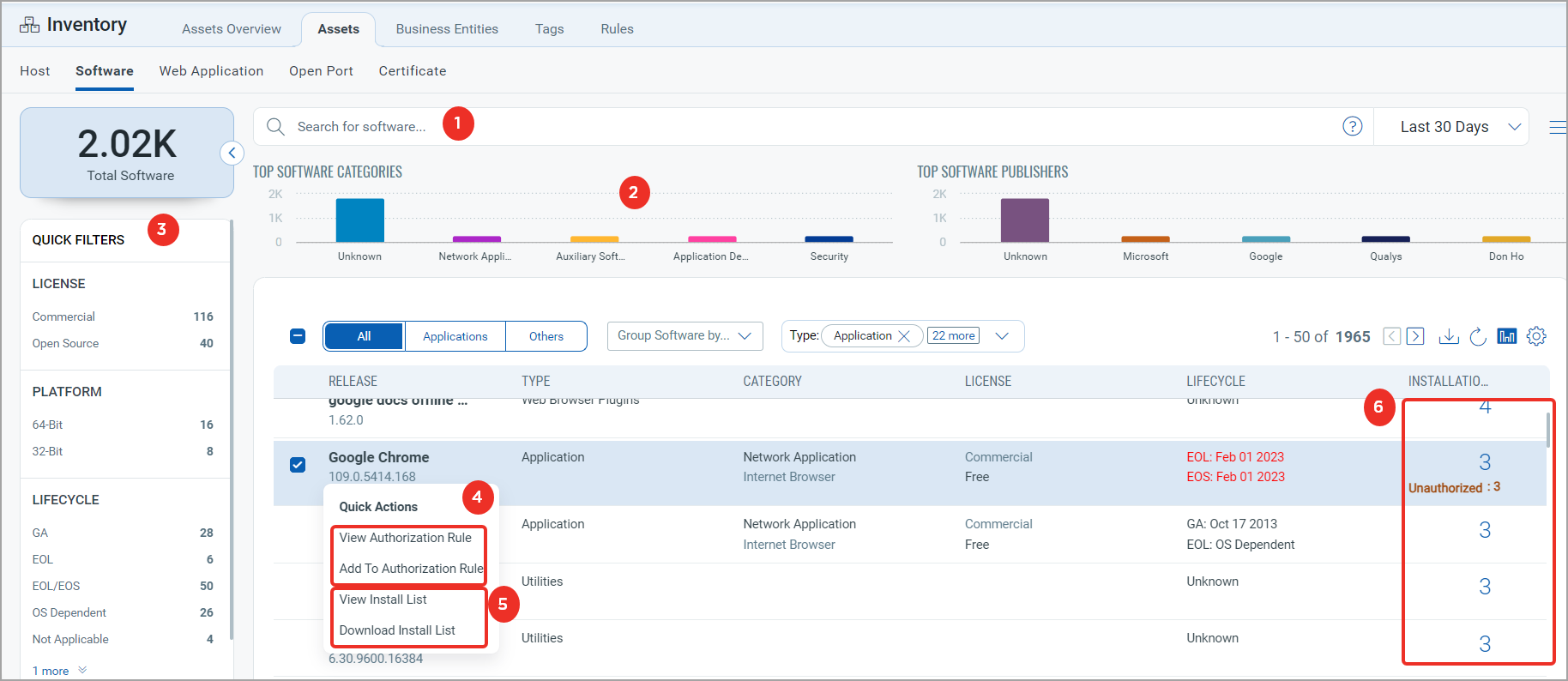Click the Network Appli... category bar

(477, 239)
